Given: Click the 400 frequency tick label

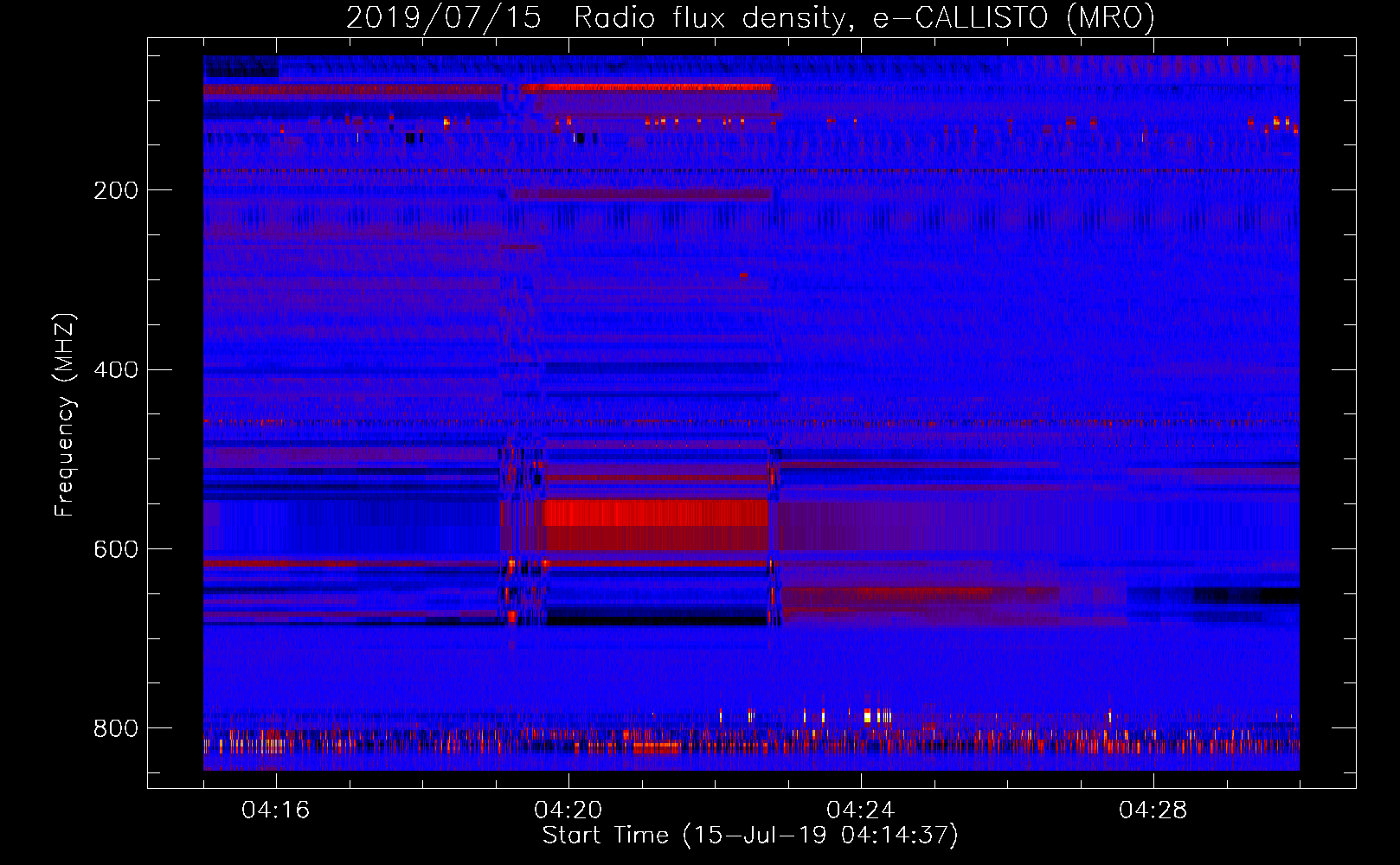Looking at the screenshot, I should tap(116, 370).
